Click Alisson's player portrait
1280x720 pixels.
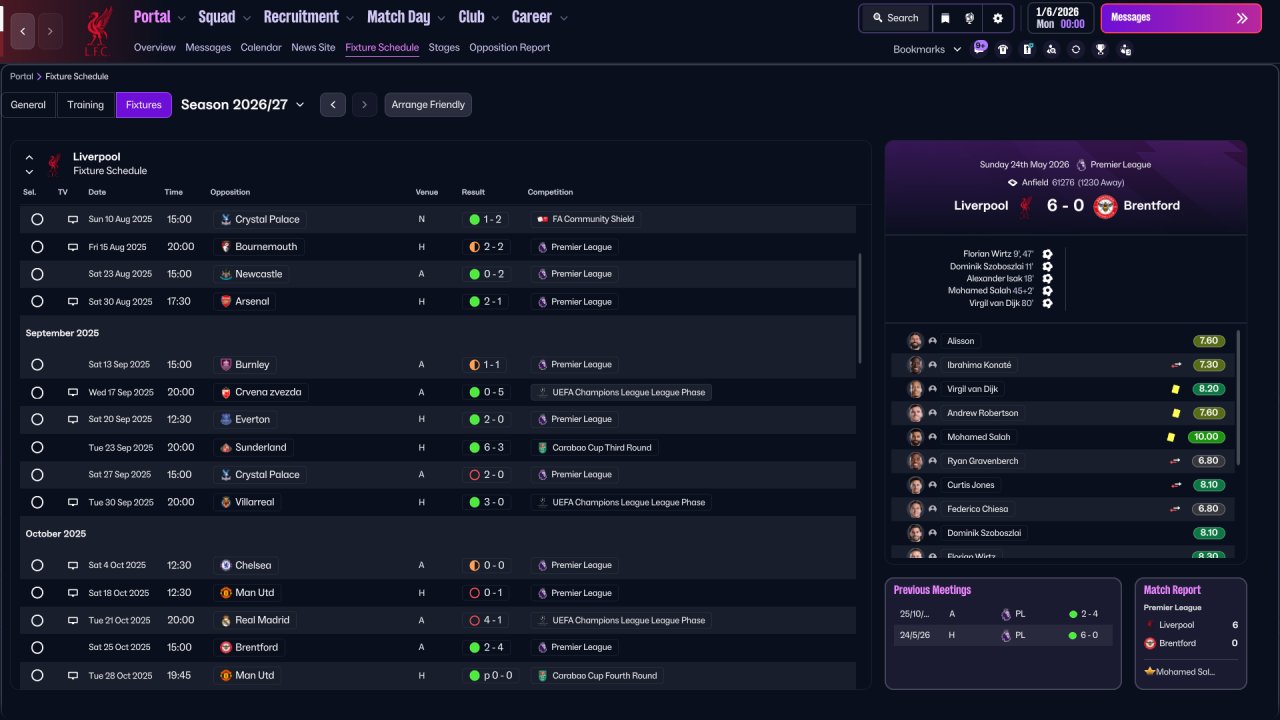coord(915,341)
